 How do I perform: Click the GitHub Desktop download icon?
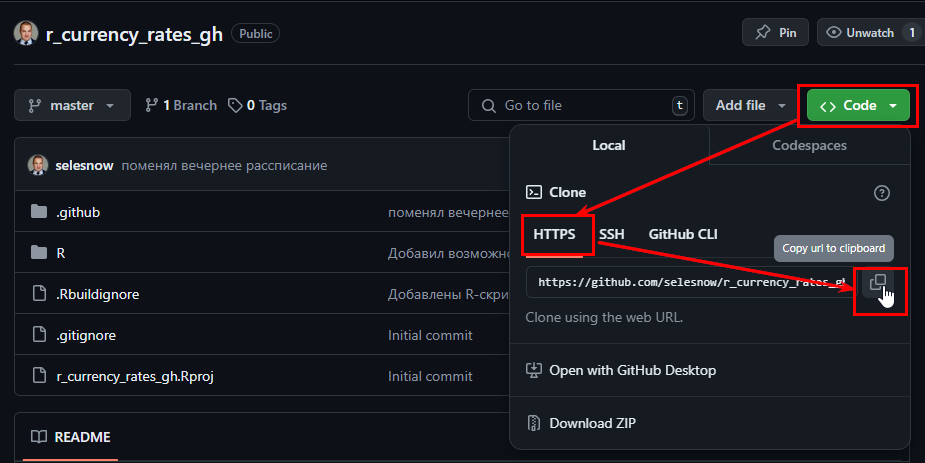533,370
